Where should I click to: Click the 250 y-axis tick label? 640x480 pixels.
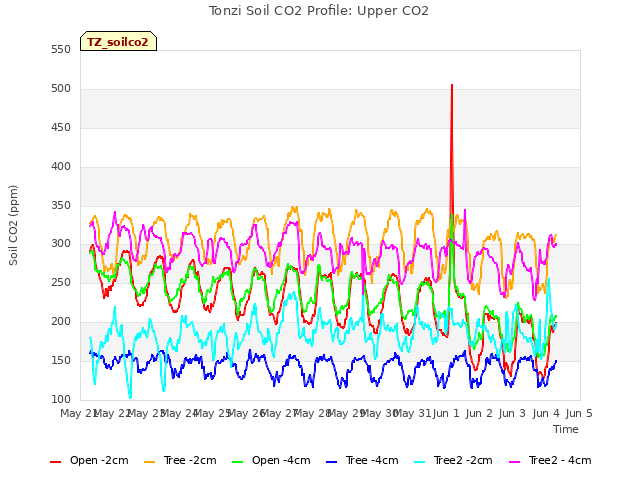point(61,283)
